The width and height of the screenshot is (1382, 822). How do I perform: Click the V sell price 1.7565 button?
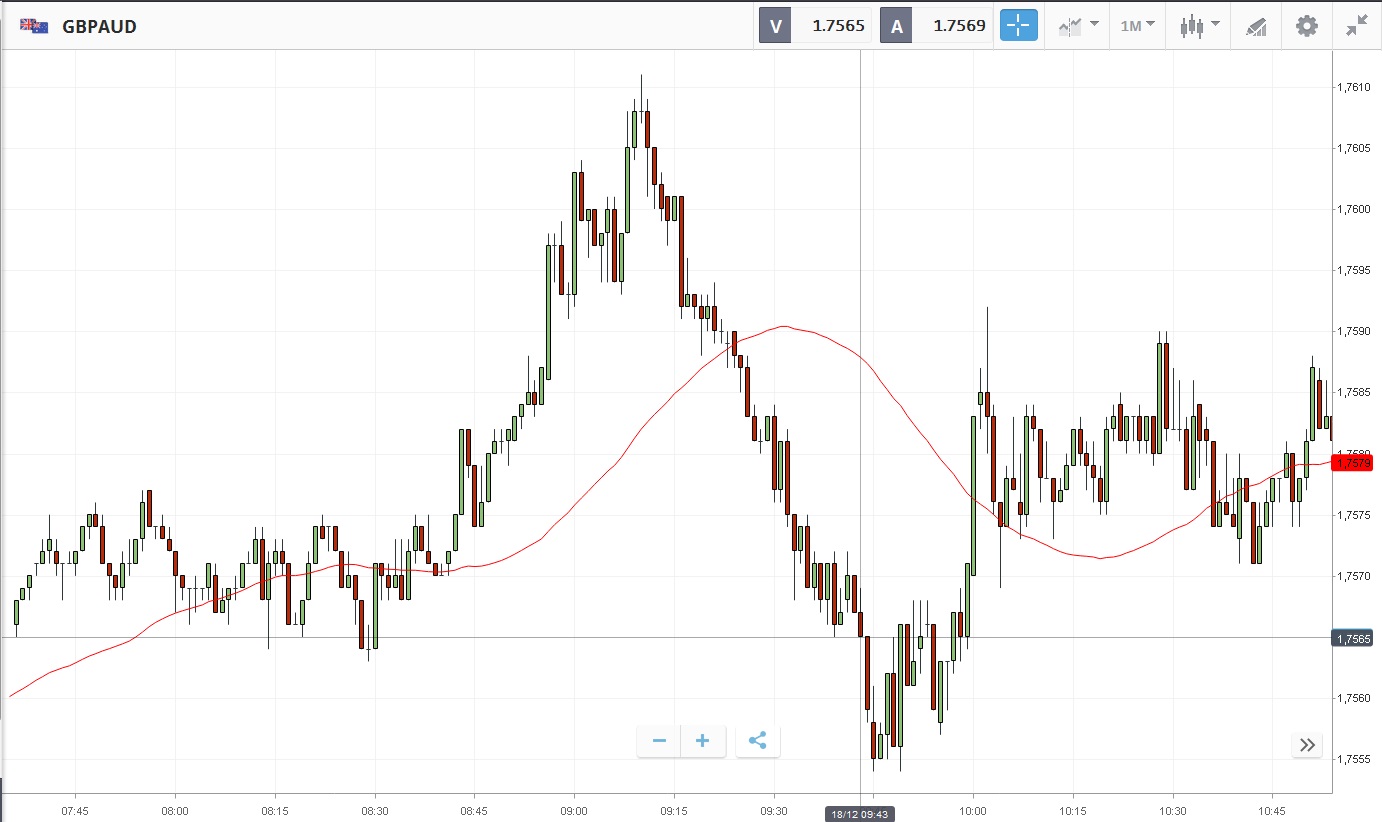coord(815,26)
